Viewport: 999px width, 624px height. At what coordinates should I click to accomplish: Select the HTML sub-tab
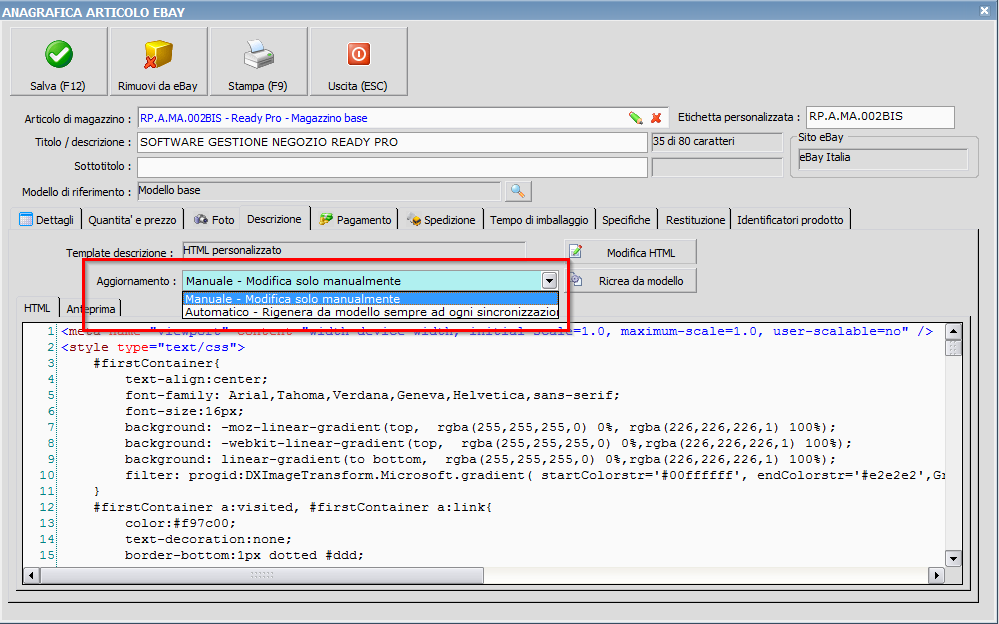coord(37,308)
